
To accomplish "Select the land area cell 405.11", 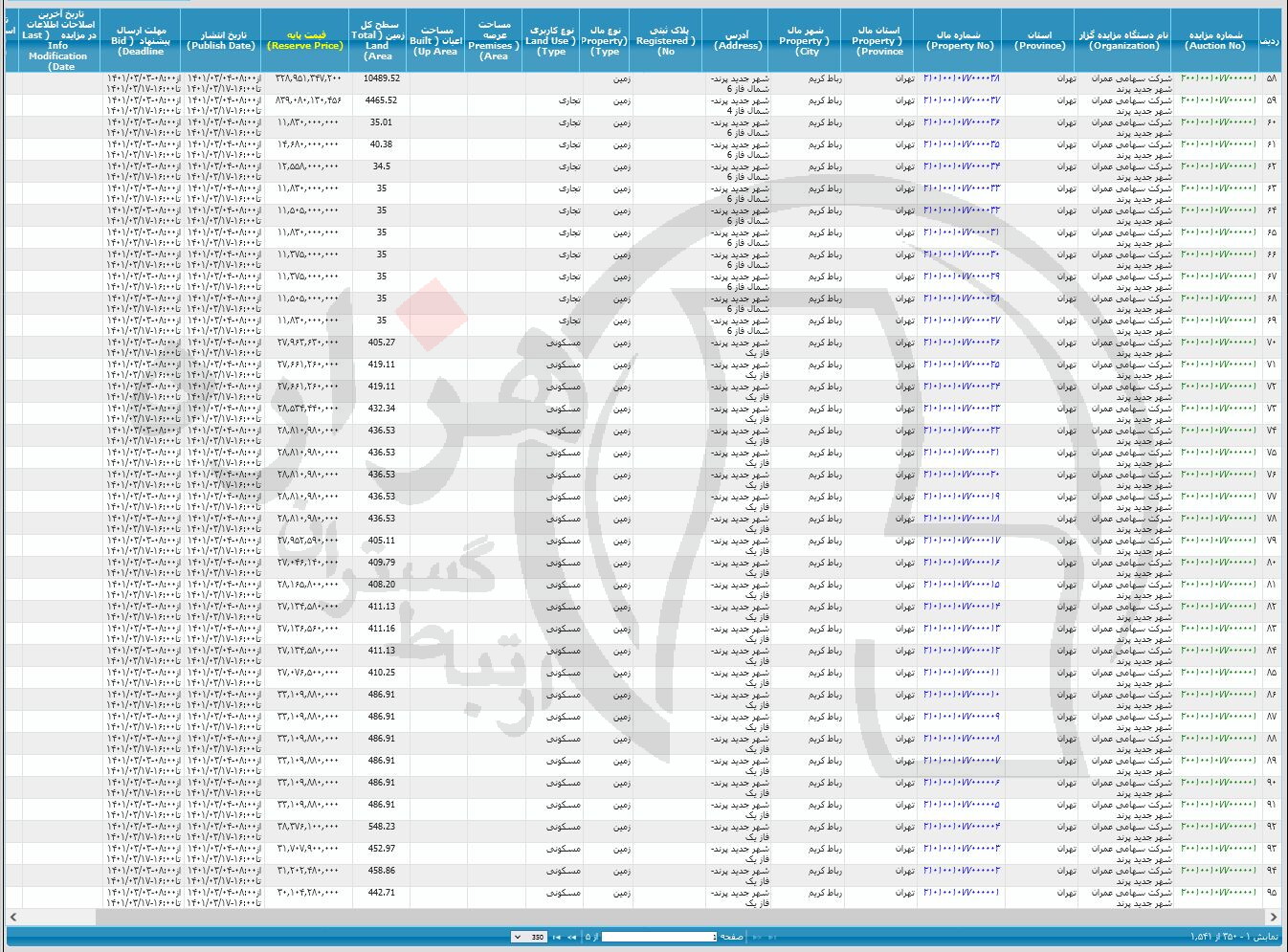I will (x=381, y=541).
